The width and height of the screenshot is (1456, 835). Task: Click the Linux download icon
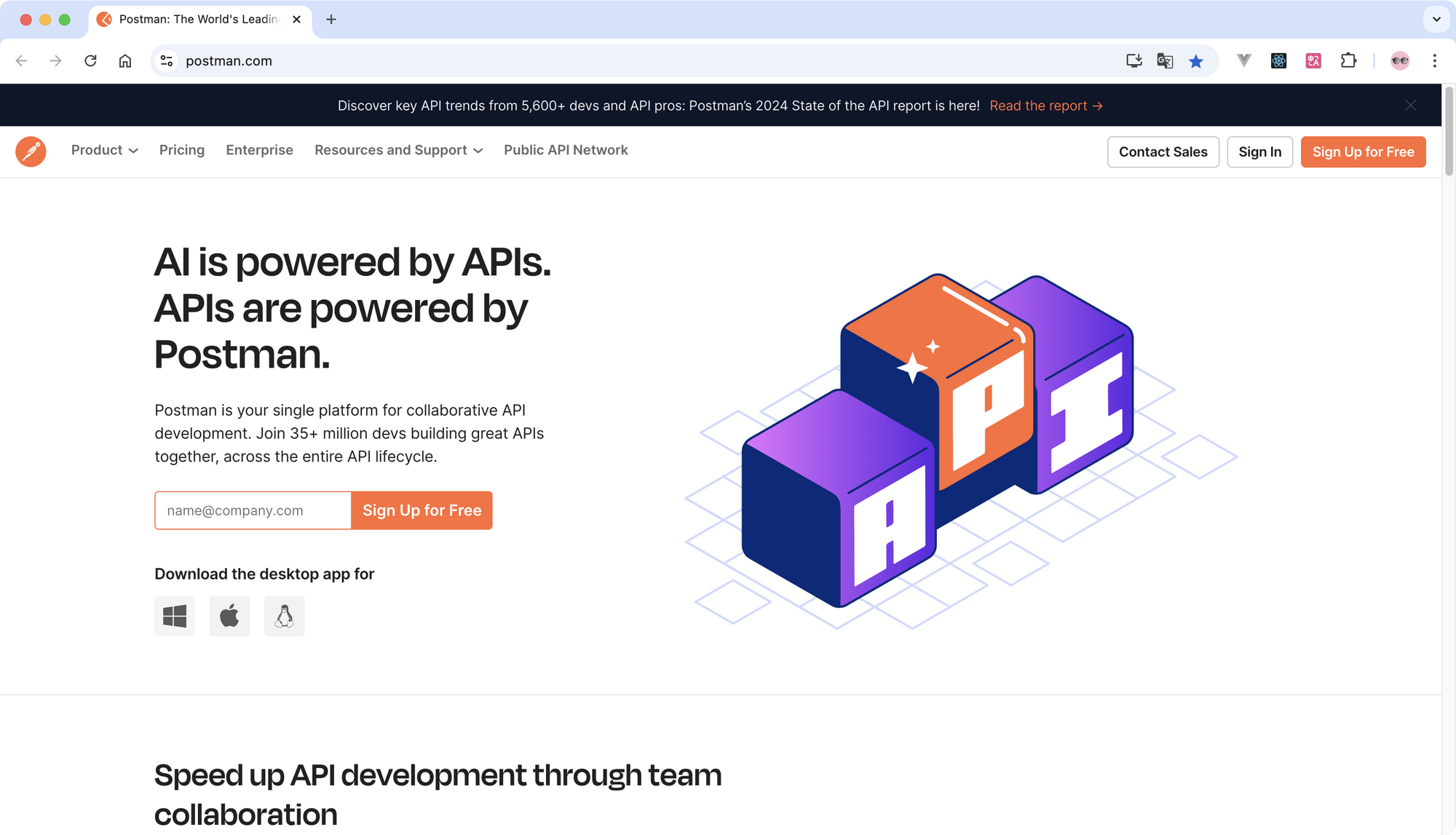click(284, 615)
